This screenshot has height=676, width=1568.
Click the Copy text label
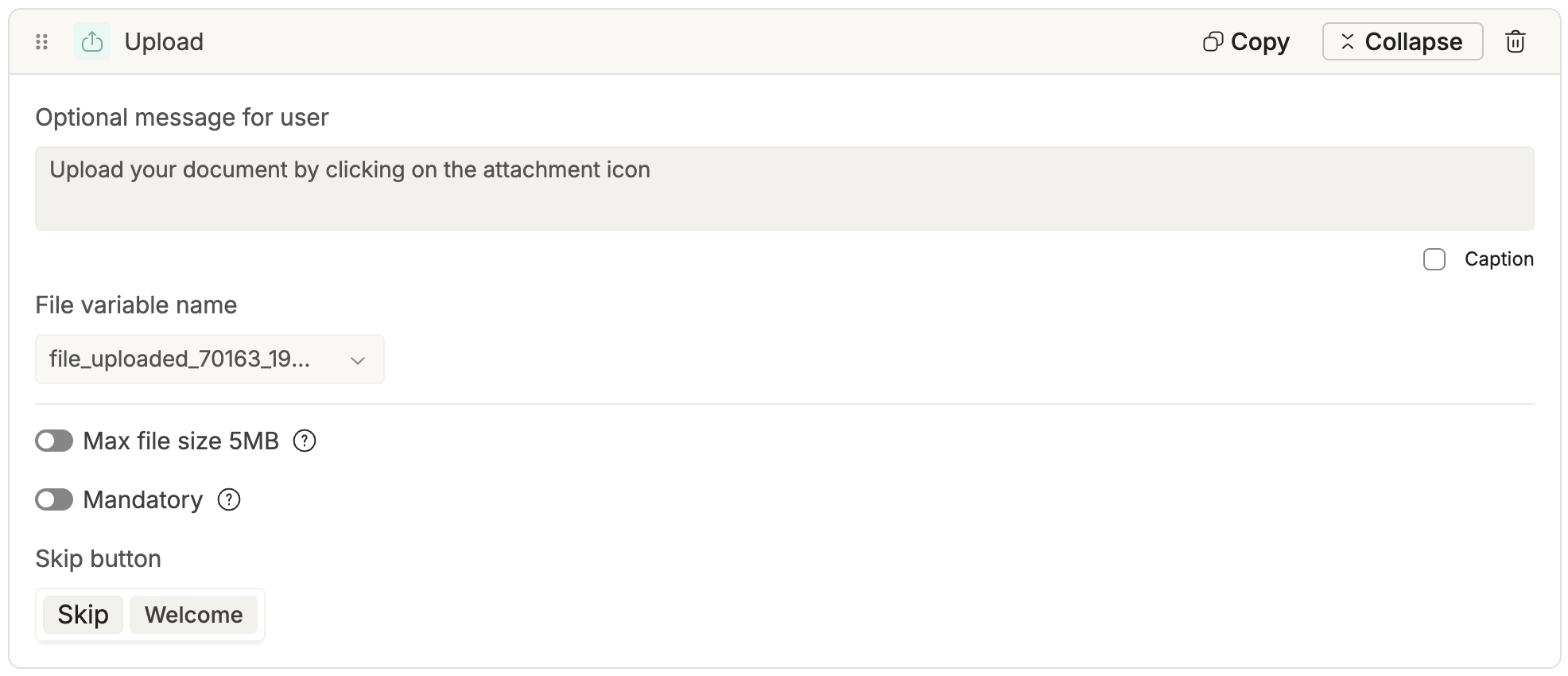pos(1259,42)
